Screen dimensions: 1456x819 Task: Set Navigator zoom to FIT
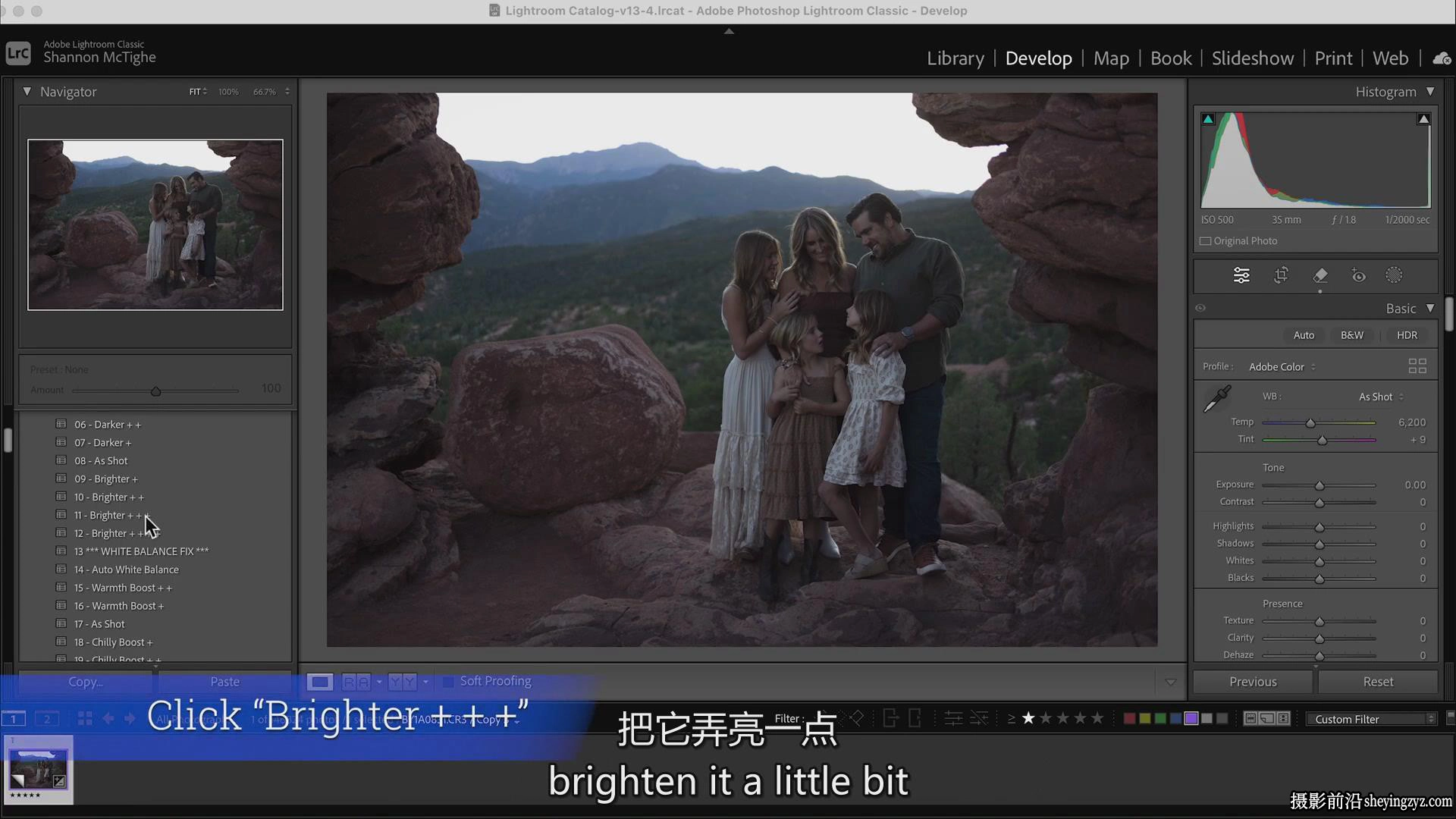tap(195, 92)
